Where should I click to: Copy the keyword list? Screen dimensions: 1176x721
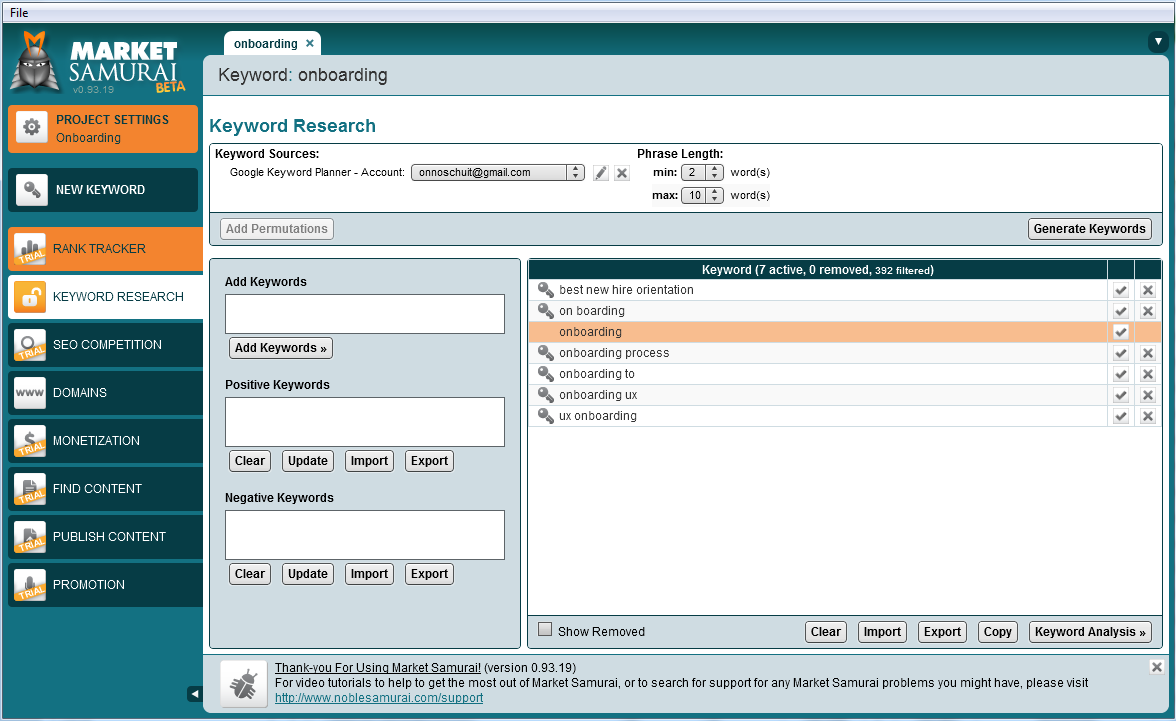pyautogui.click(x=998, y=632)
